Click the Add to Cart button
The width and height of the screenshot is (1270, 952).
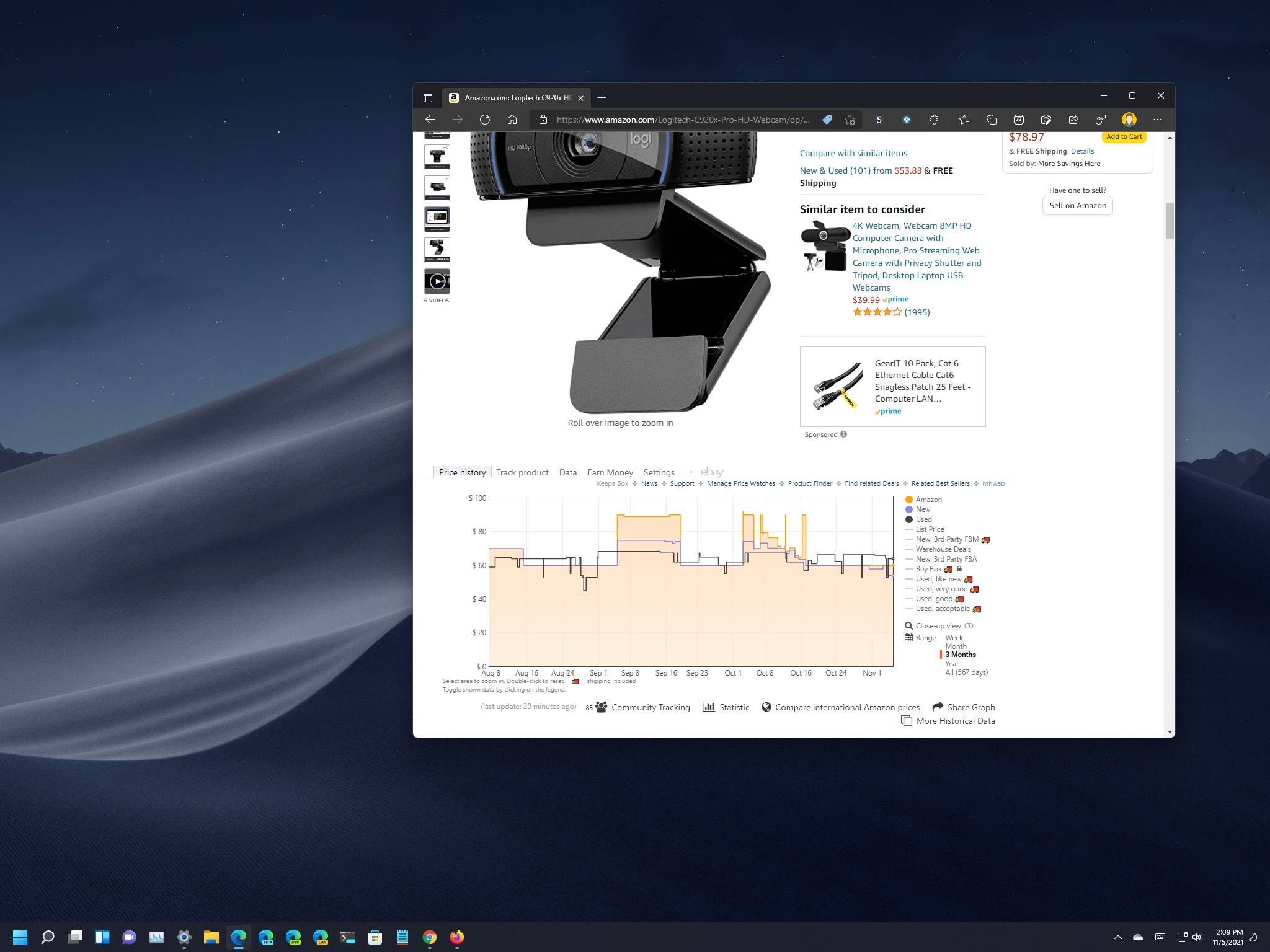click(x=1124, y=137)
